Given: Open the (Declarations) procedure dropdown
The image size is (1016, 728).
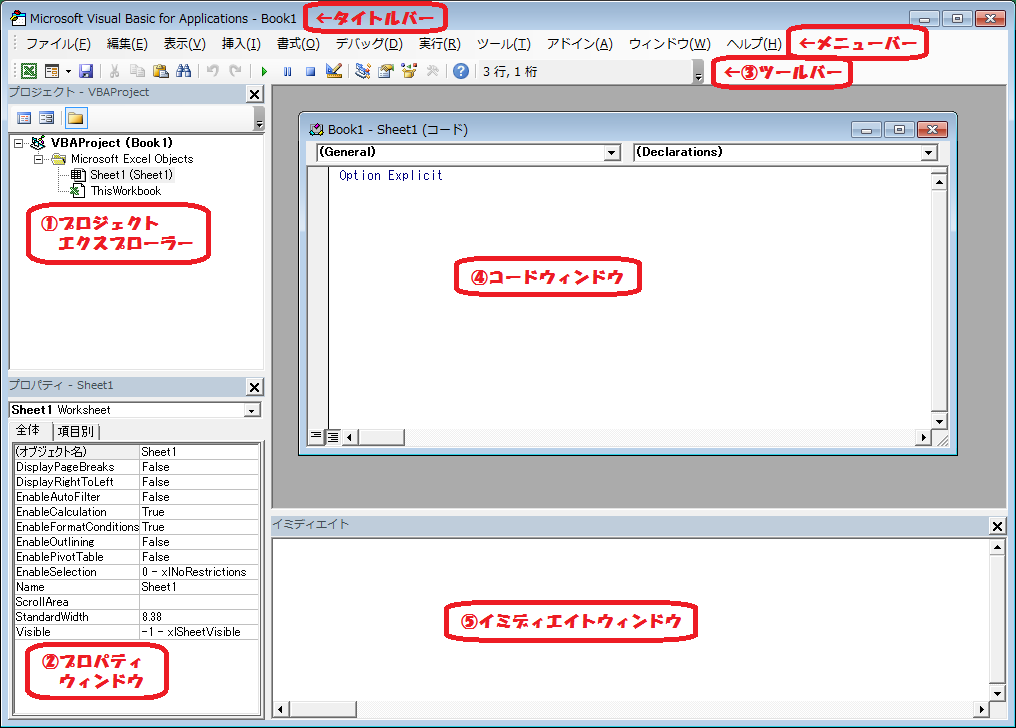Looking at the screenshot, I should pyautogui.click(x=929, y=152).
